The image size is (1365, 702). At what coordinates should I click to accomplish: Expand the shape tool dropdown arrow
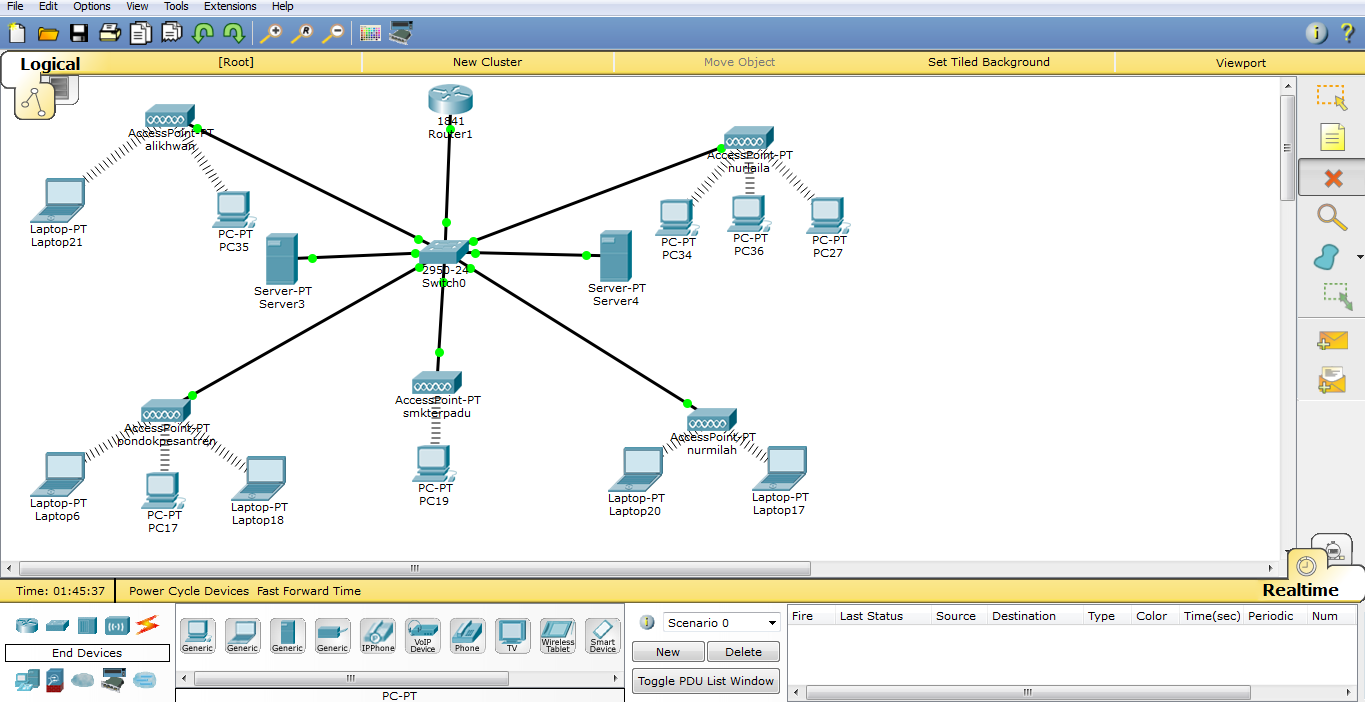click(x=1359, y=258)
